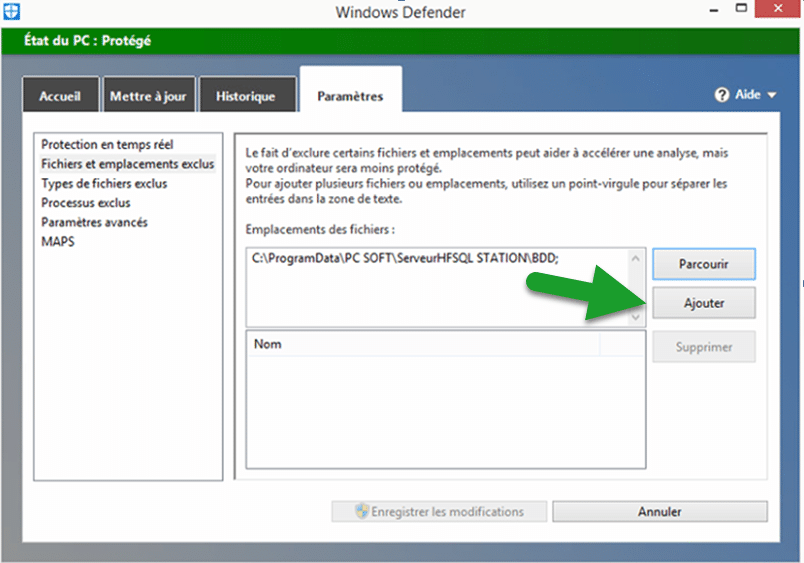Minimize the Windows Defender window
804x563 pixels.
pos(714,9)
